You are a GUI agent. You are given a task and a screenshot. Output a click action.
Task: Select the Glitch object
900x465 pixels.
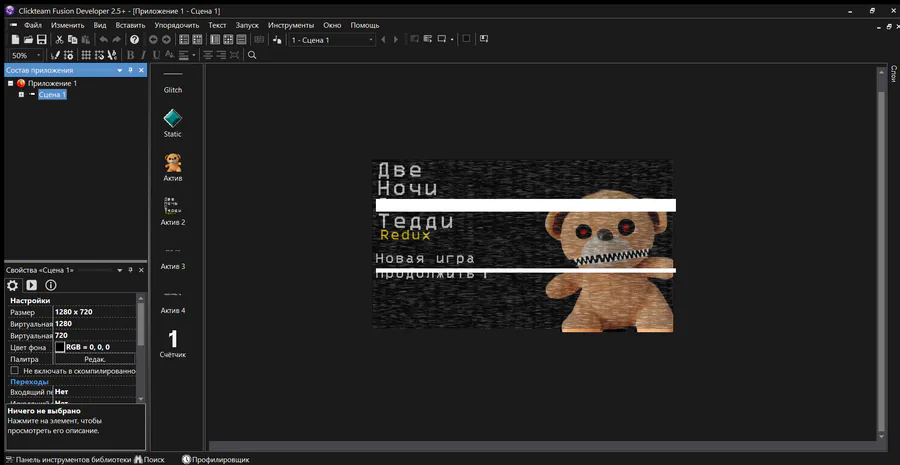pyautogui.click(x=172, y=75)
